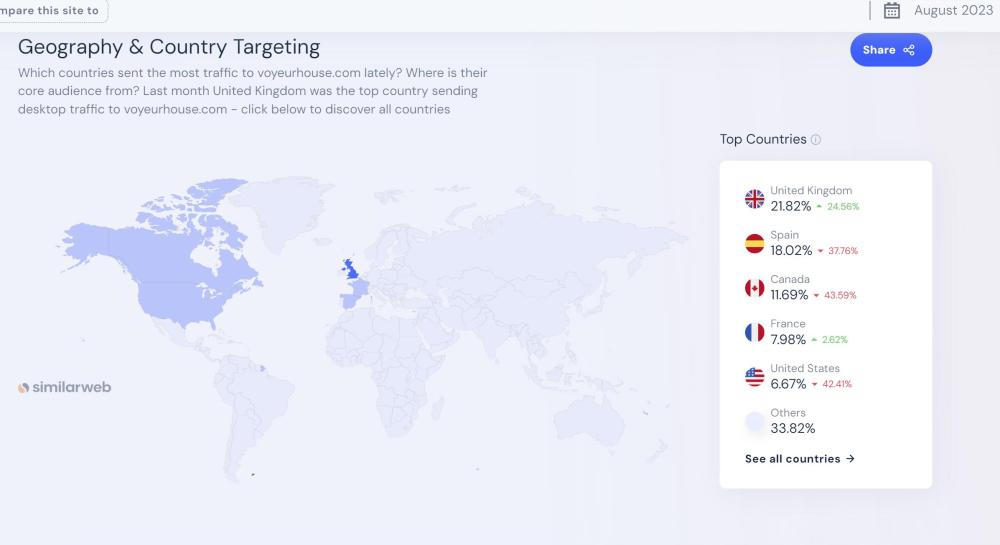
Task: Click the Share button
Action: [x=890, y=50]
